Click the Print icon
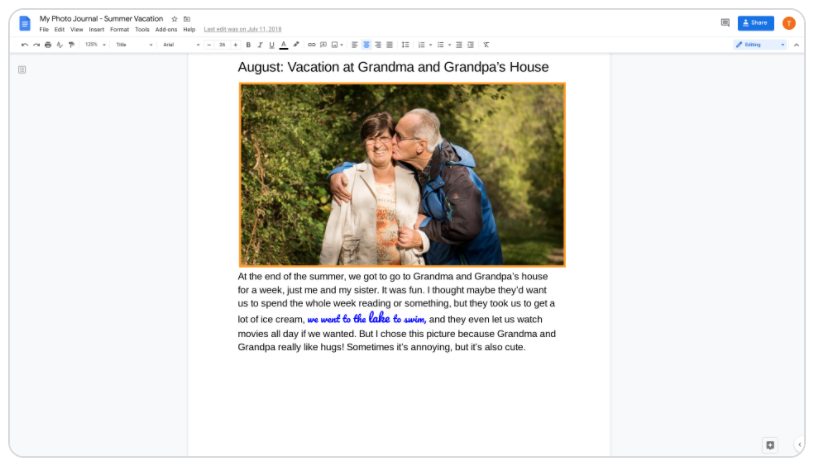The height and width of the screenshot is (468, 818). [48, 45]
